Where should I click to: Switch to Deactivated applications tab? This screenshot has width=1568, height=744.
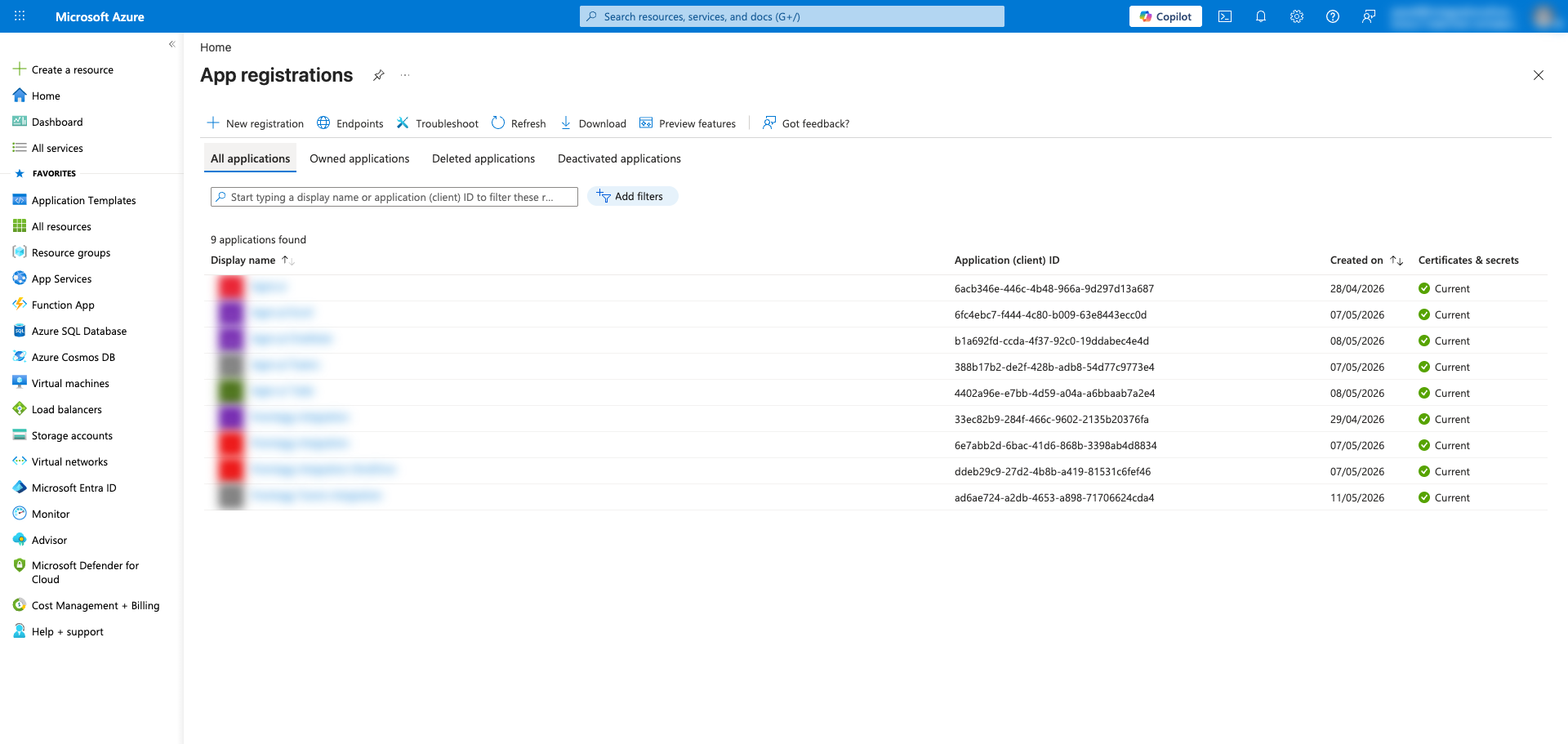619,158
